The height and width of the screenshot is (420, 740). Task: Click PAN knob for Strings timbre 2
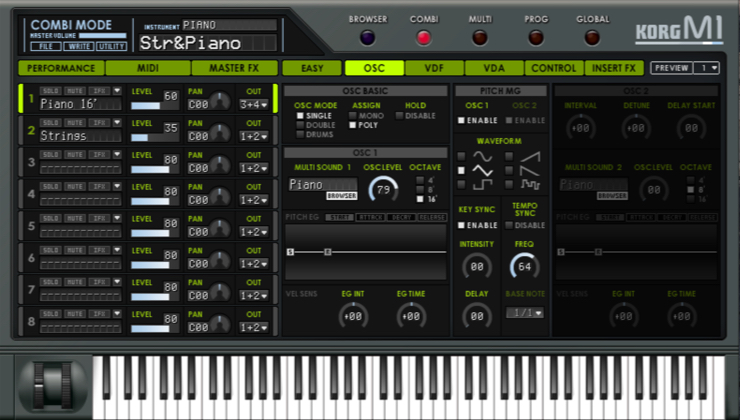(220, 134)
